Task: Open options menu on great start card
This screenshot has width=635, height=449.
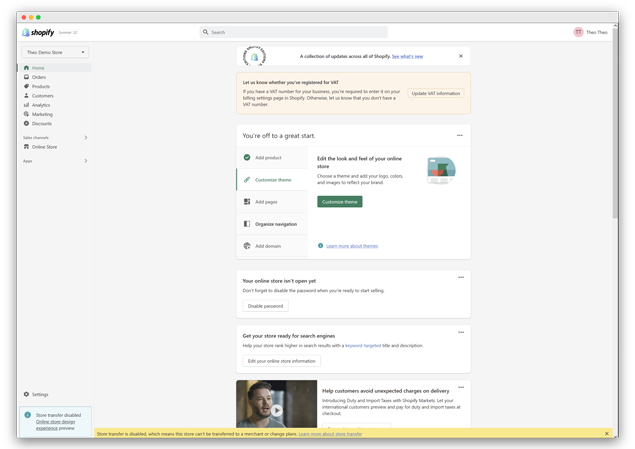Action: coord(460,136)
